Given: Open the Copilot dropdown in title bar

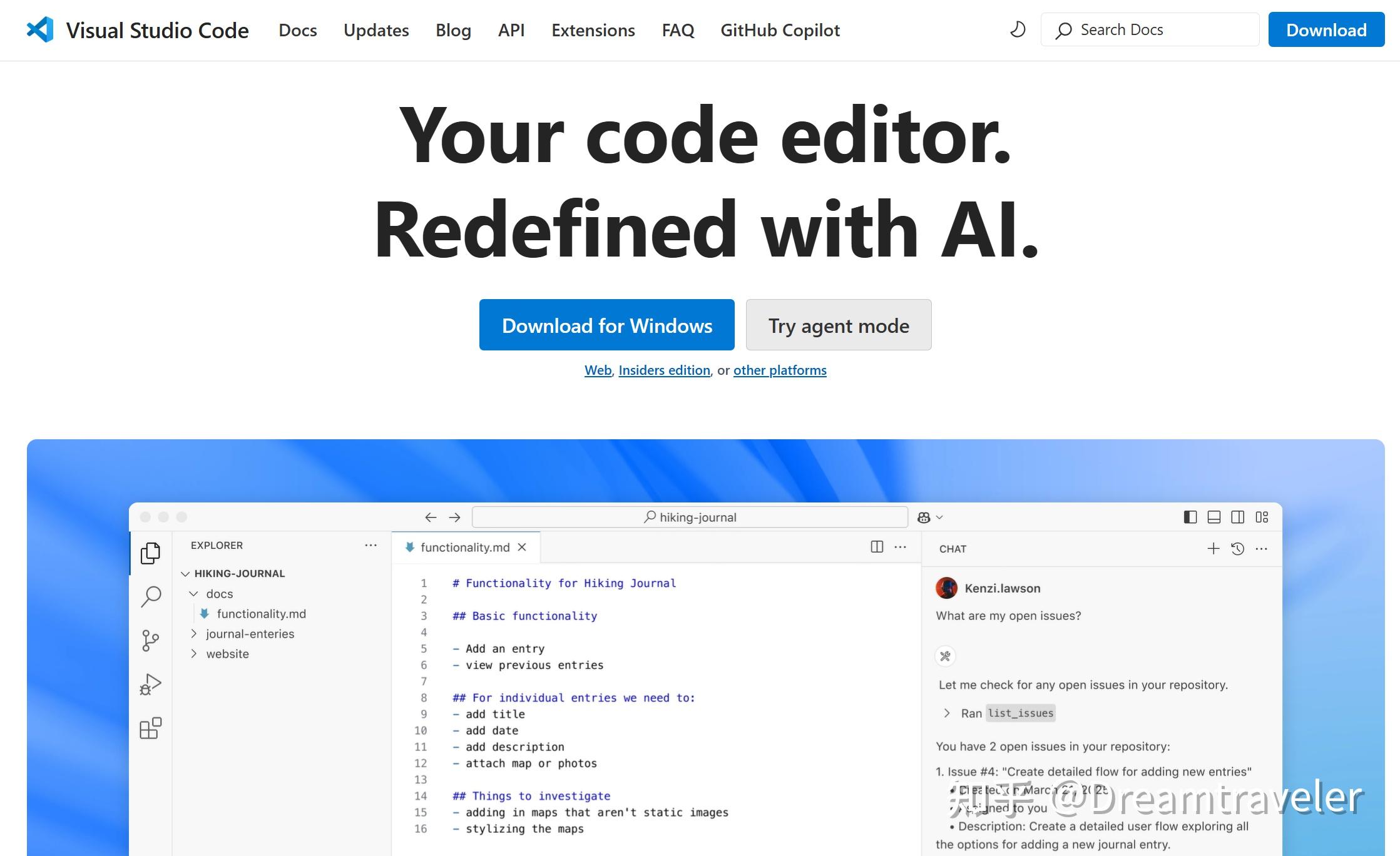Looking at the screenshot, I should click(x=930, y=517).
